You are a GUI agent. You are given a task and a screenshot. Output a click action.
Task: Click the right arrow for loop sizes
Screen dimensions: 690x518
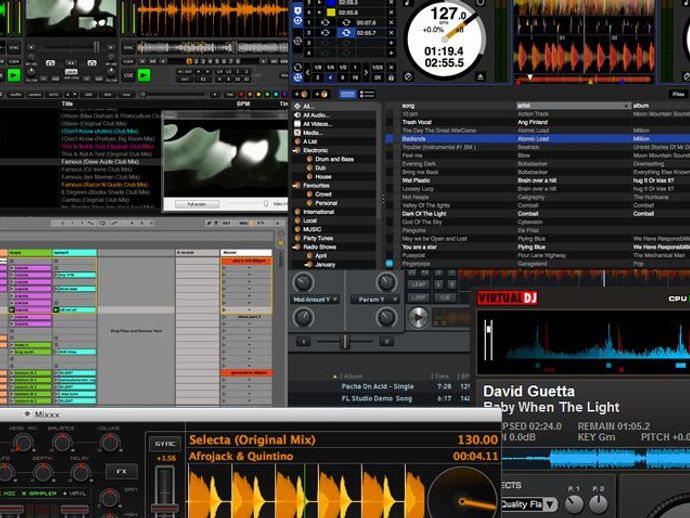(366, 72)
